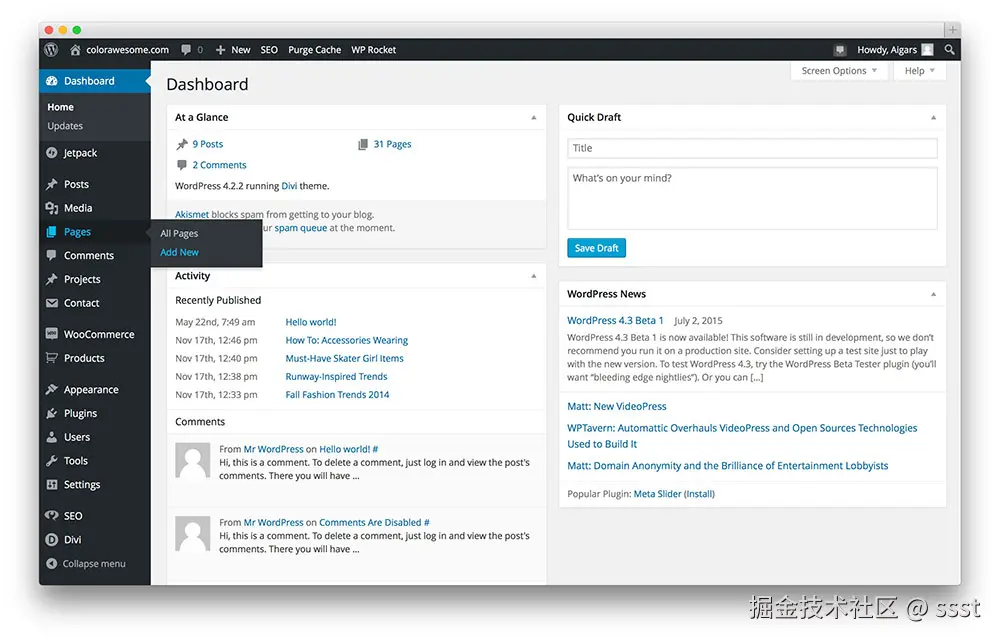This screenshot has height=641, width=1000.
Task: Click the new tab plus button in browser
Action: coord(952,29)
